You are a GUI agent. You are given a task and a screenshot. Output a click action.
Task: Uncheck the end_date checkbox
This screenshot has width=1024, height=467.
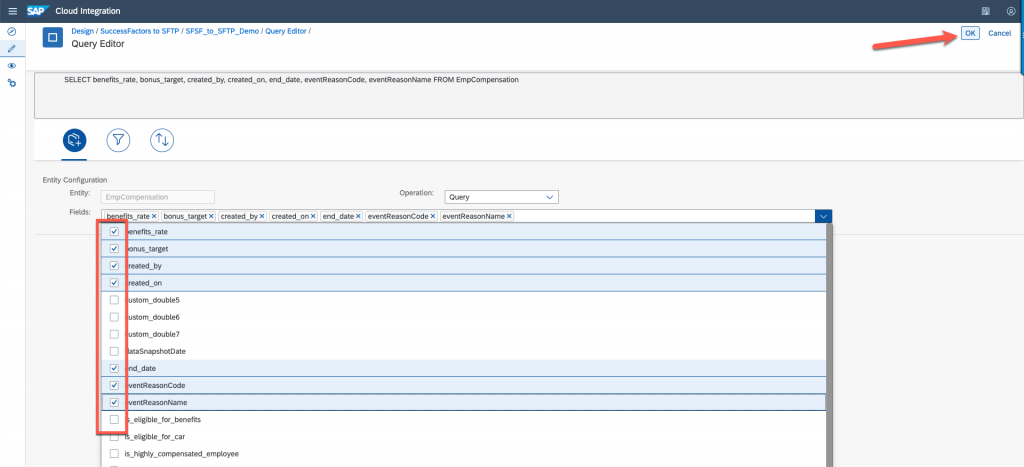click(114, 368)
